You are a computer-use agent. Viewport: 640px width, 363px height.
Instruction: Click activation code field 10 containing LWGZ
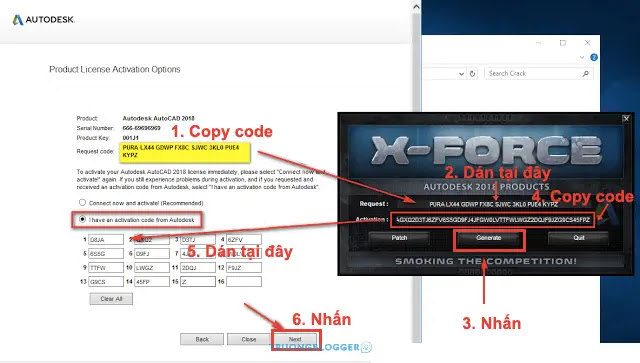(152, 267)
